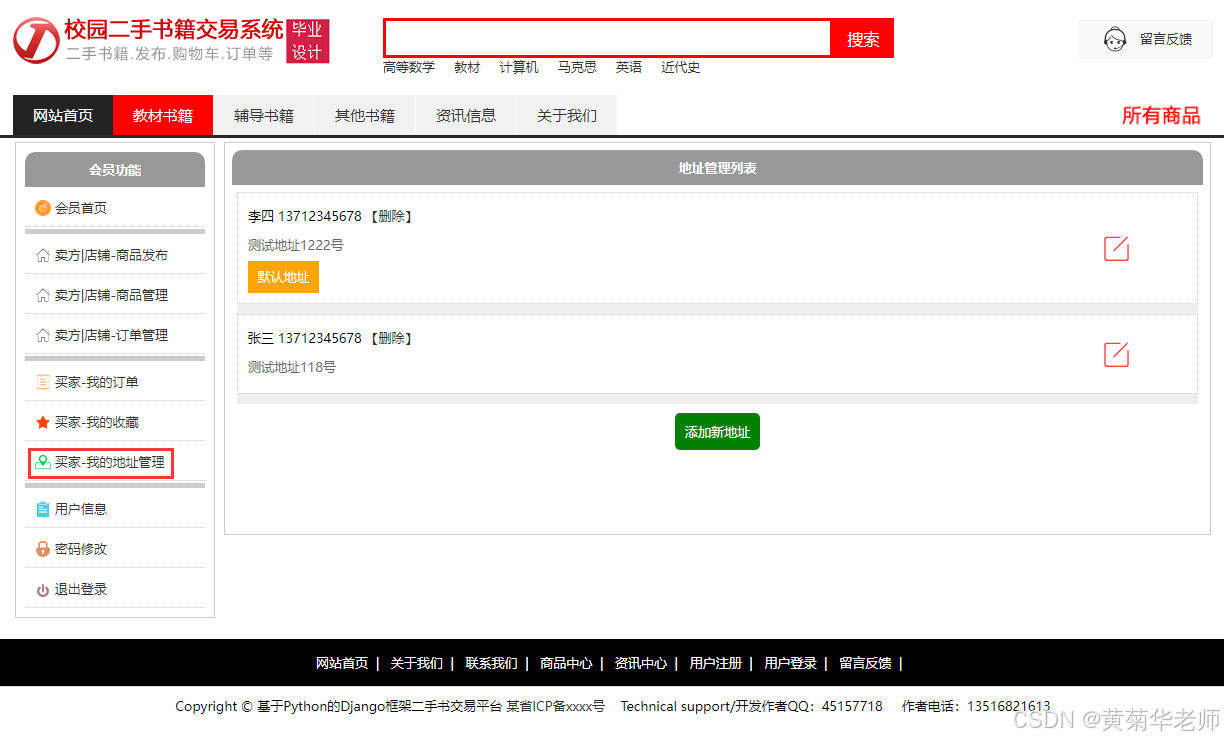This screenshot has height=739, width=1224.
Task: Open the 教材书籍 navigation tab
Action: [x=163, y=115]
